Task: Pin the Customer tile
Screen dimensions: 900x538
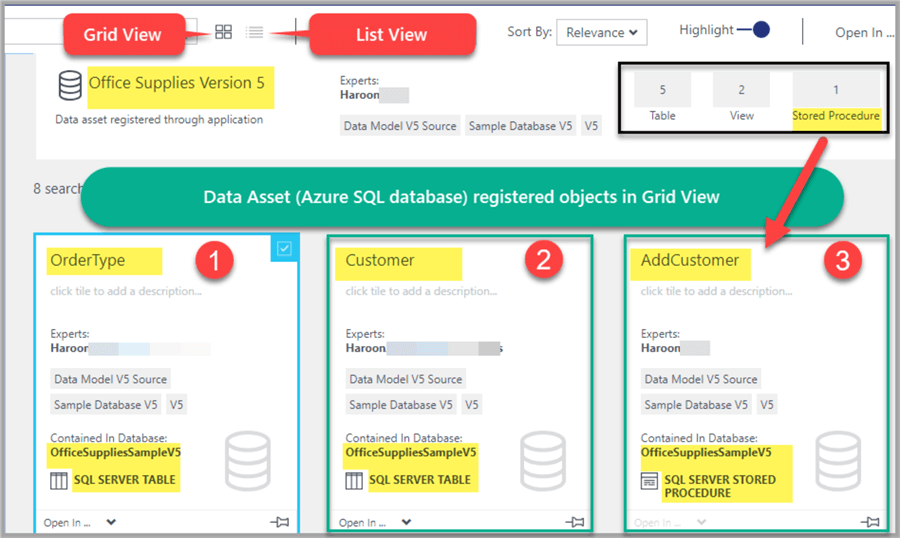Action: pos(575,522)
